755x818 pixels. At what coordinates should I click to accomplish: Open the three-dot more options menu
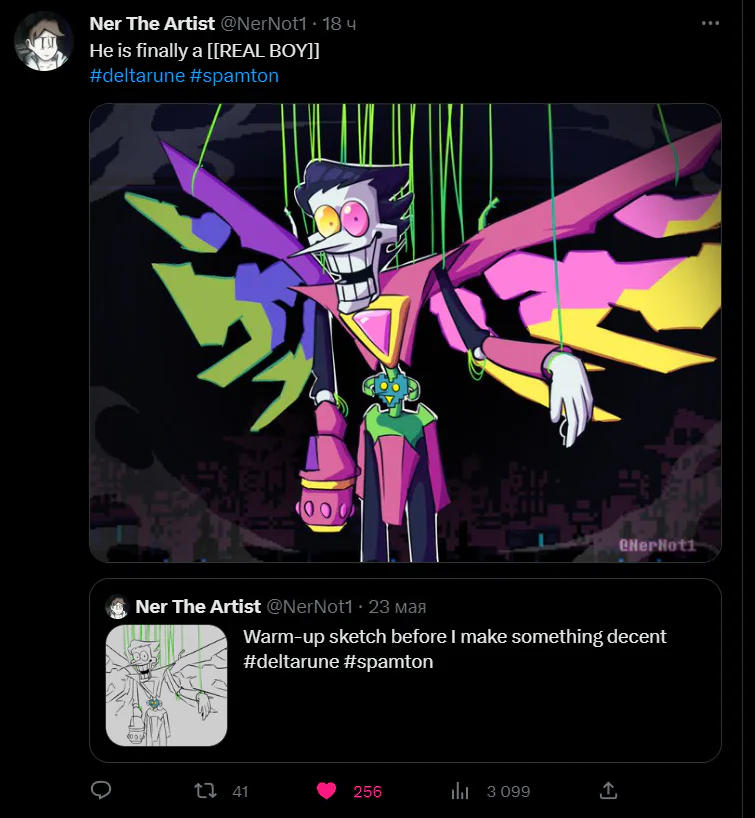(x=710, y=23)
